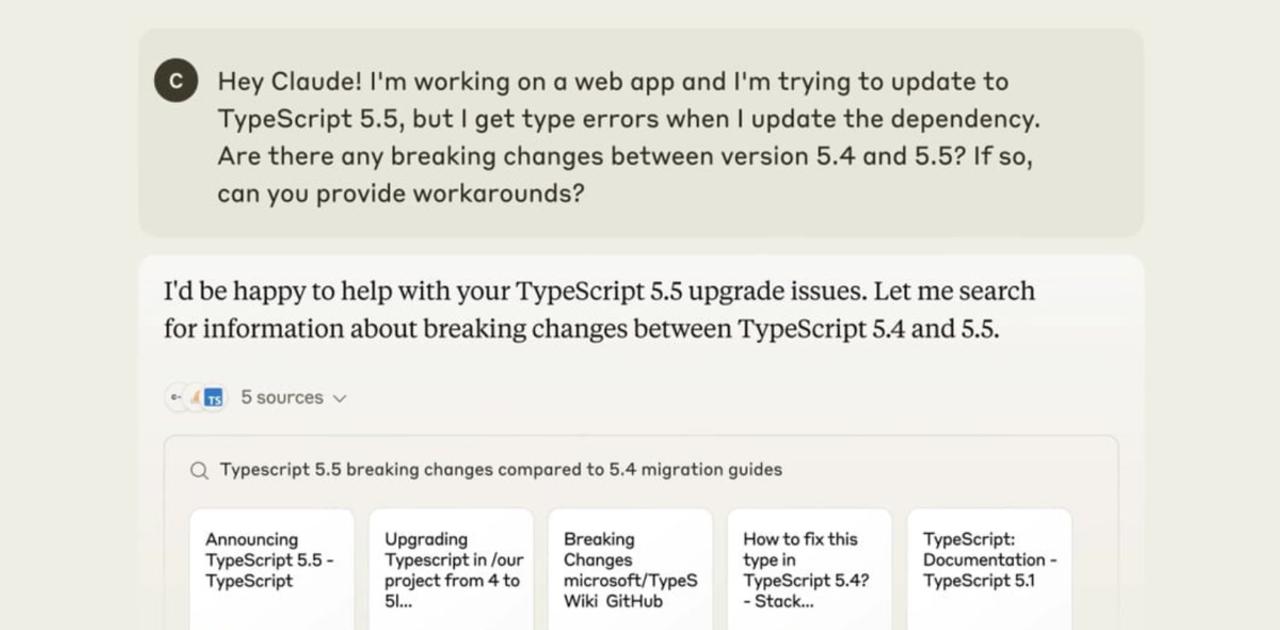Click the TypeScript source favicon
Image resolution: width=1280 pixels, height=630 pixels.
point(213,398)
